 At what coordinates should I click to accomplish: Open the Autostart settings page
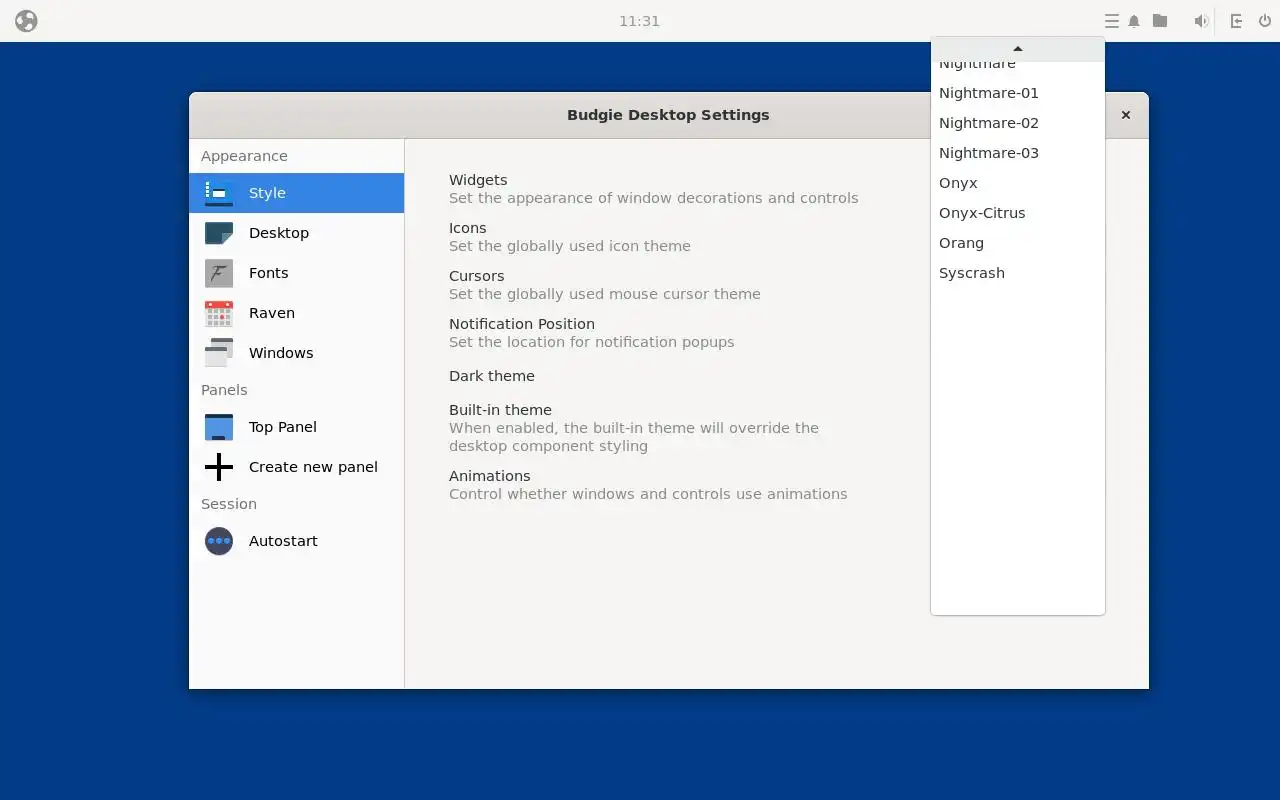296,541
